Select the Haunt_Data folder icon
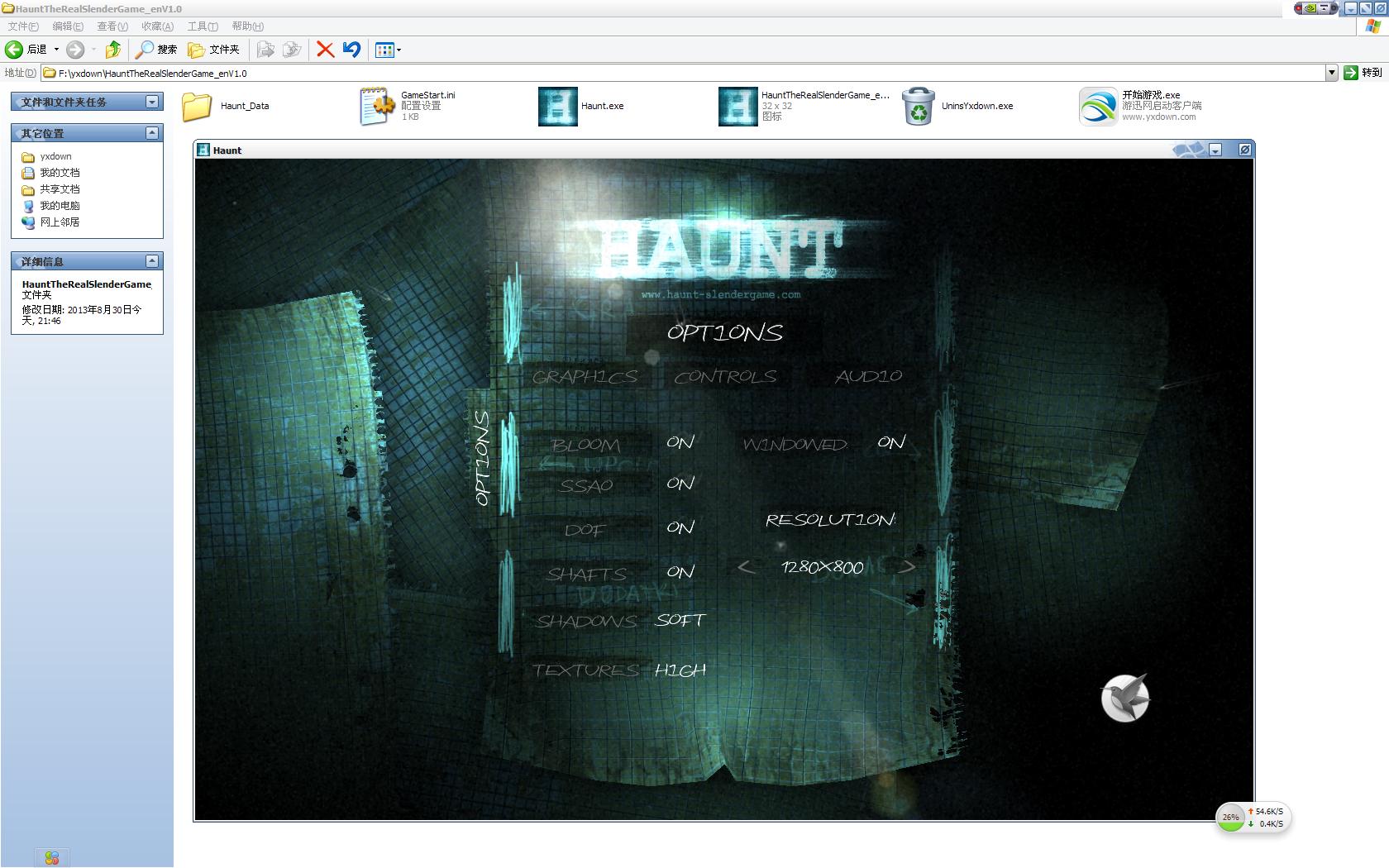Viewport: 1389px width, 868px height. pos(197,107)
